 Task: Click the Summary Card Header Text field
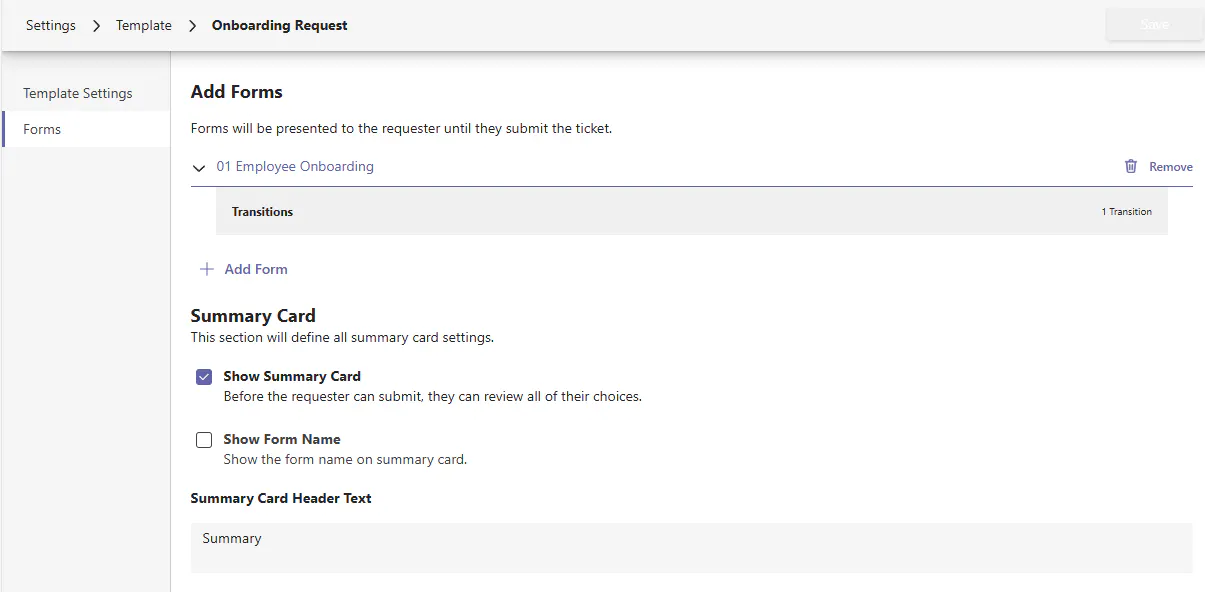coord(691,547)
